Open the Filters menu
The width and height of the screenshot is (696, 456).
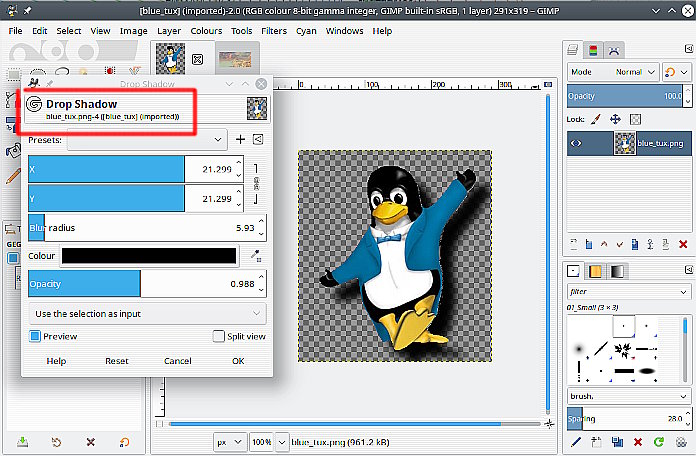pyautogui.click(x=274, y=31)
